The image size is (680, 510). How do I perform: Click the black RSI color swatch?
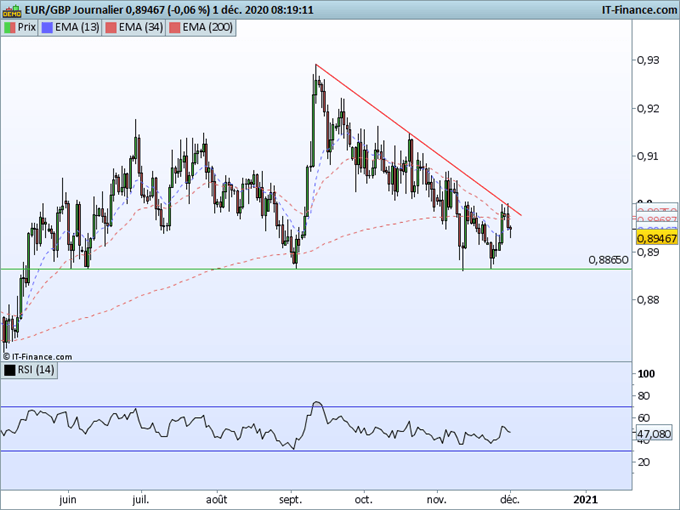coord(10,370)
